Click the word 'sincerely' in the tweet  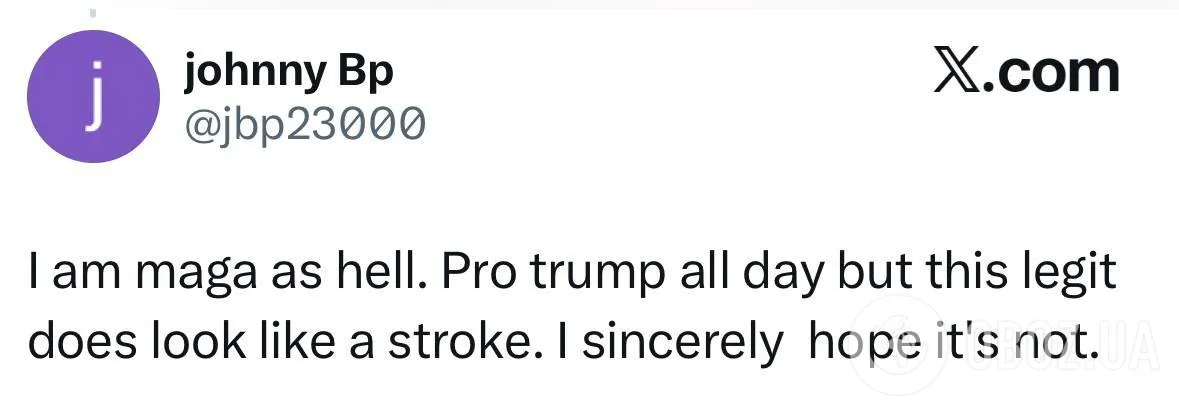click(682, 345)
